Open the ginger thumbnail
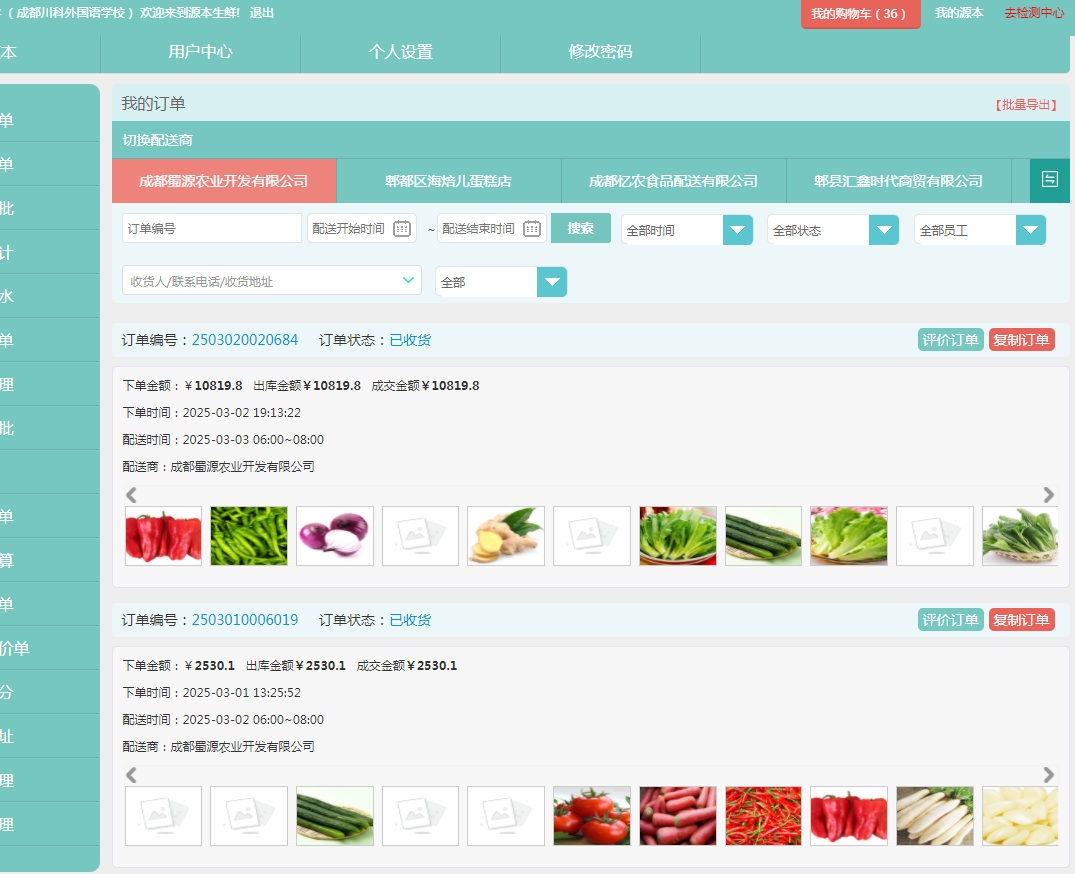Screen dimensions: 1075x874 tap(506, 536)
